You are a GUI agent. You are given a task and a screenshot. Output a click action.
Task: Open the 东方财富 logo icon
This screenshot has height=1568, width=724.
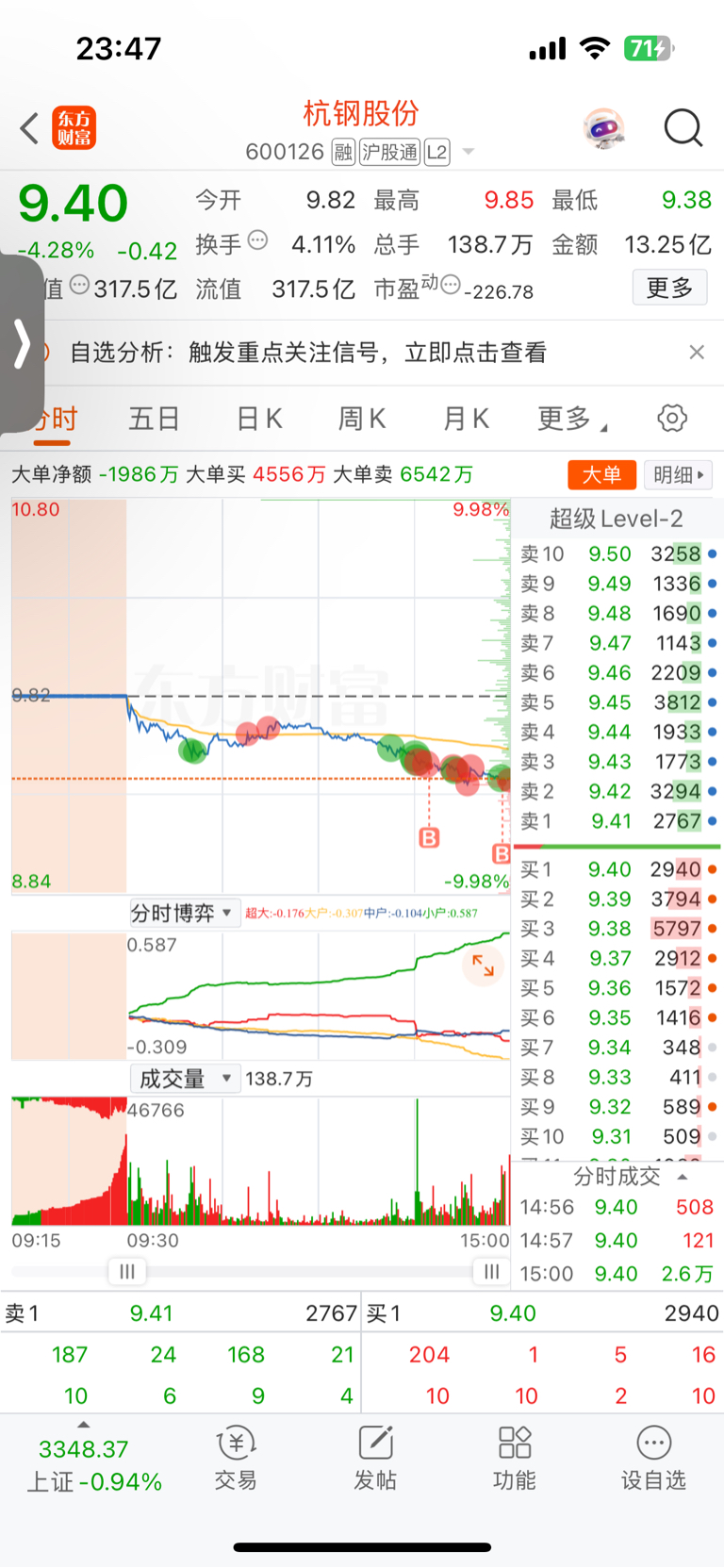point(74,127)
